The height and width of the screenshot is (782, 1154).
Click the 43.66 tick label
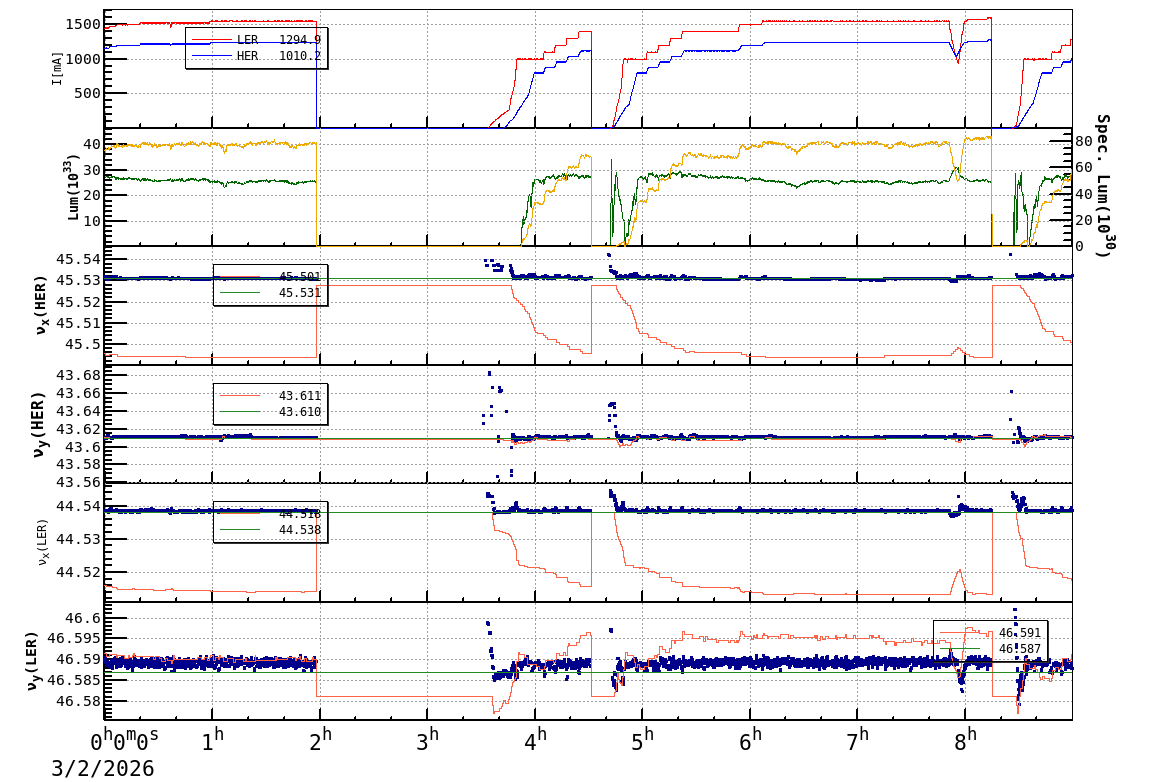tap(79, 394)
